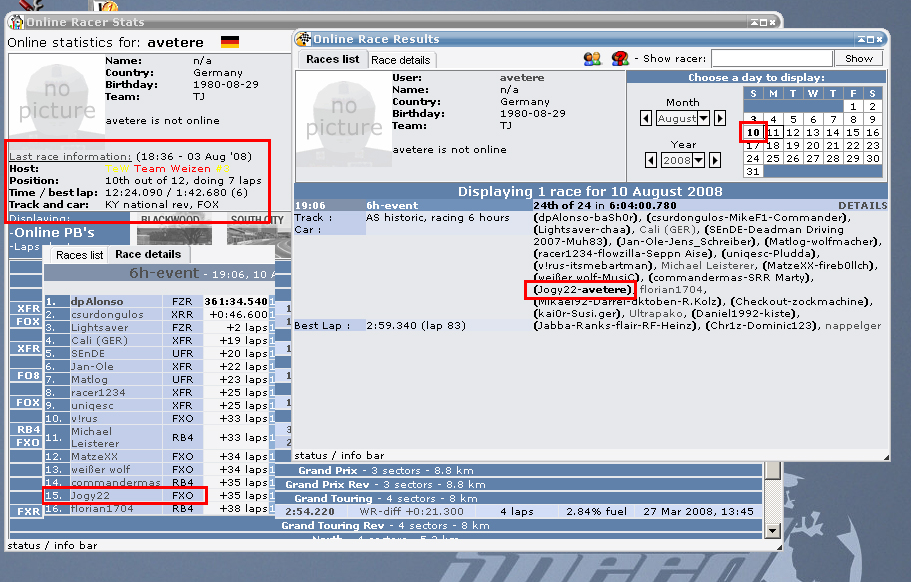This screenshot has width=911, height=582.
Task: Open the Year dropdown showing 2008
Action: 683,160
